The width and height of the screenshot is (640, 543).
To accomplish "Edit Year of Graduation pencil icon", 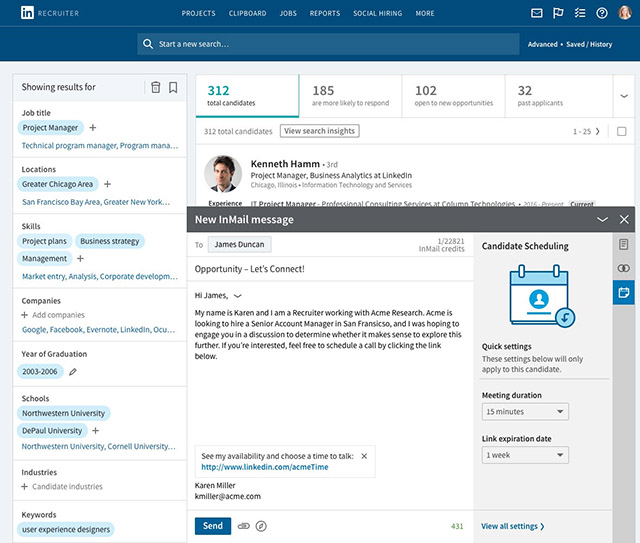I will [73, 372].
